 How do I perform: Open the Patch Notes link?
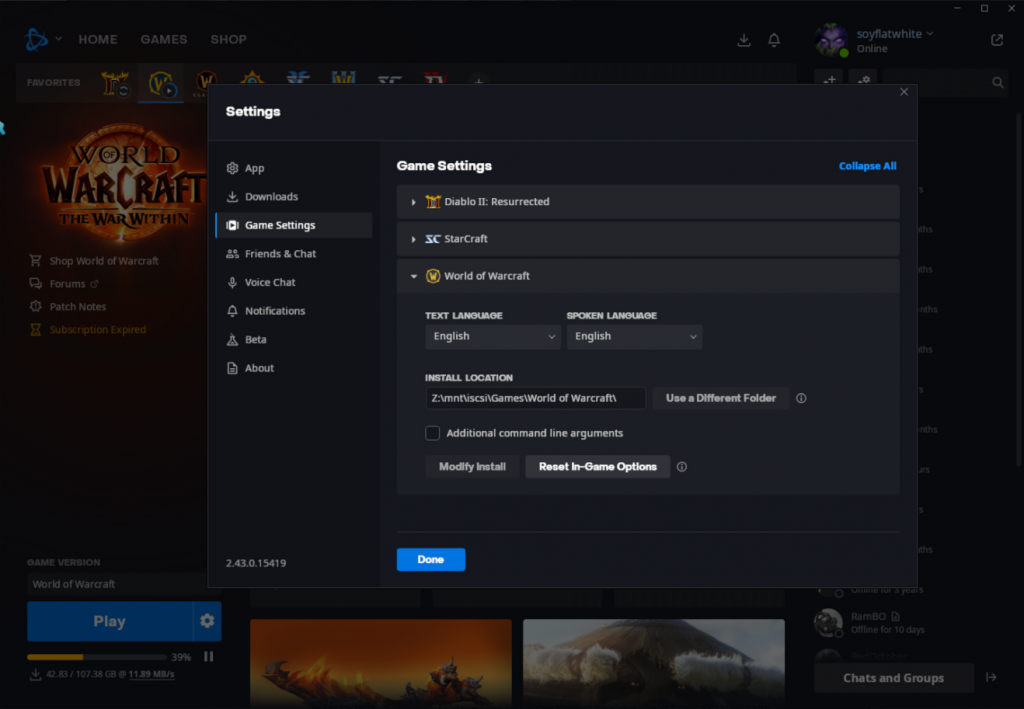[68, 306]
